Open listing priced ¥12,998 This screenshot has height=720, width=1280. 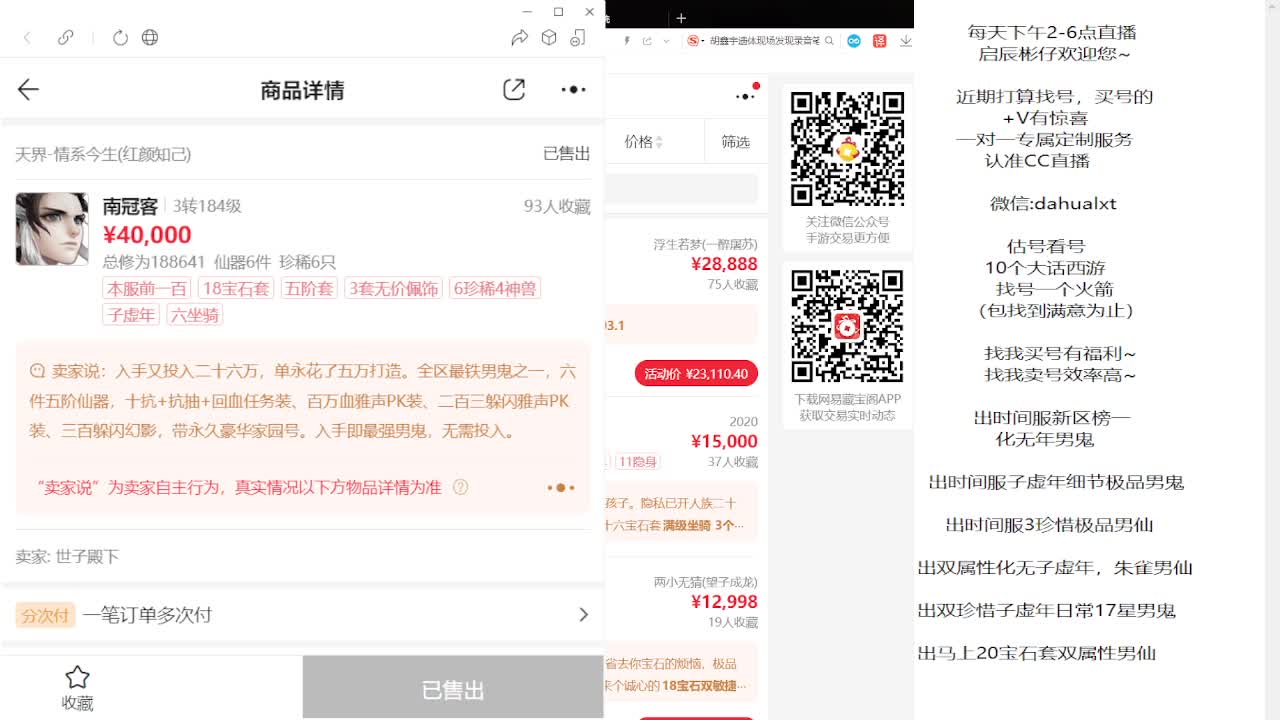(724, 602)
